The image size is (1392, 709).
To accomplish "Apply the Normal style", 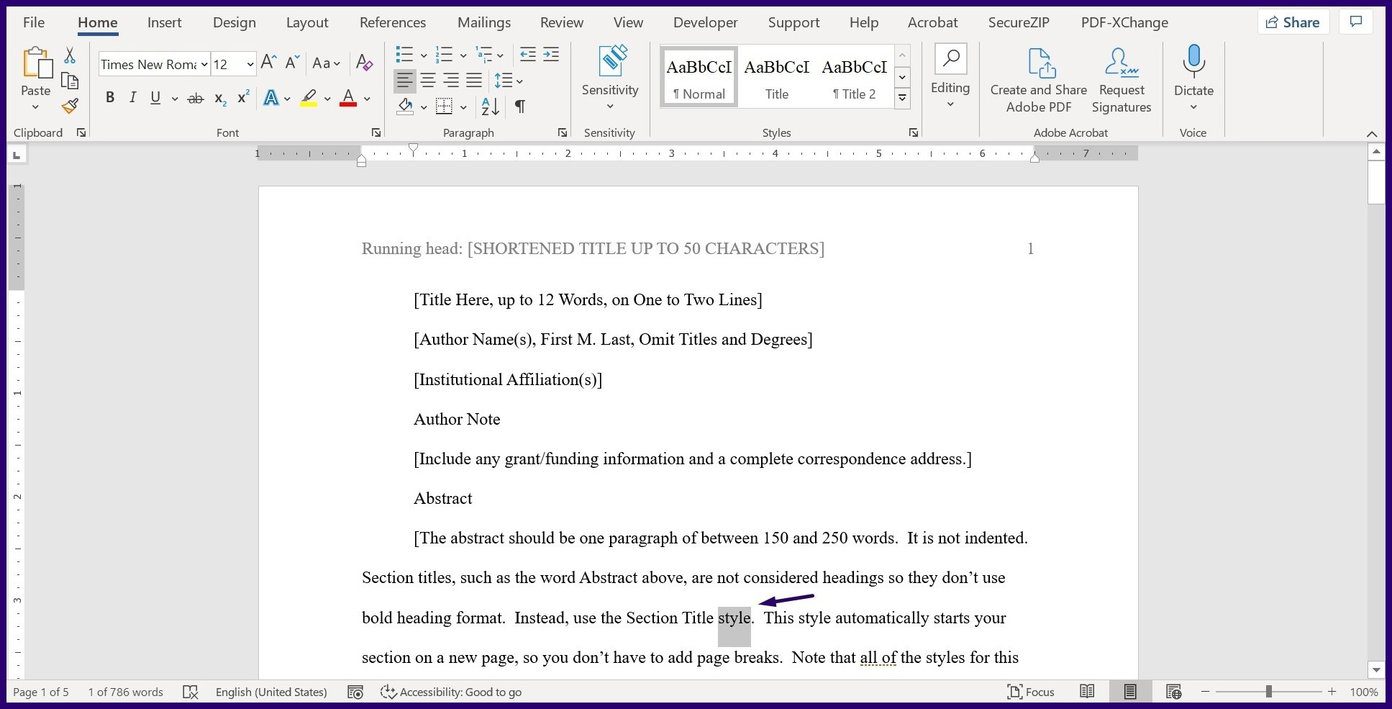I will click(699, 76).
